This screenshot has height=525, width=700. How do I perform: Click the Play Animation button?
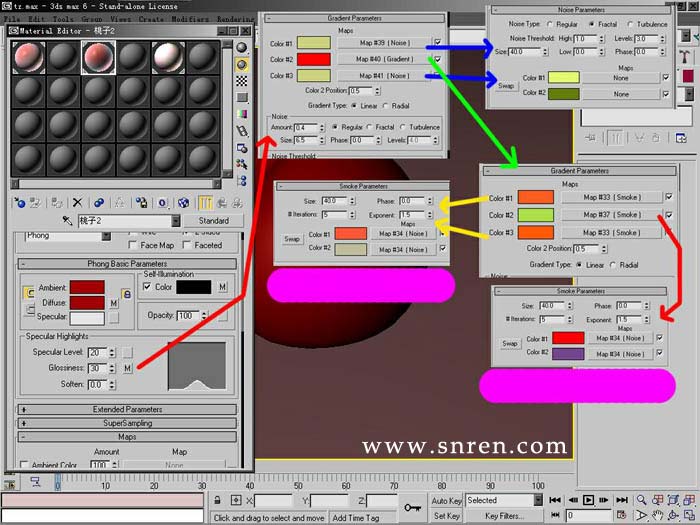coord(588,500)
